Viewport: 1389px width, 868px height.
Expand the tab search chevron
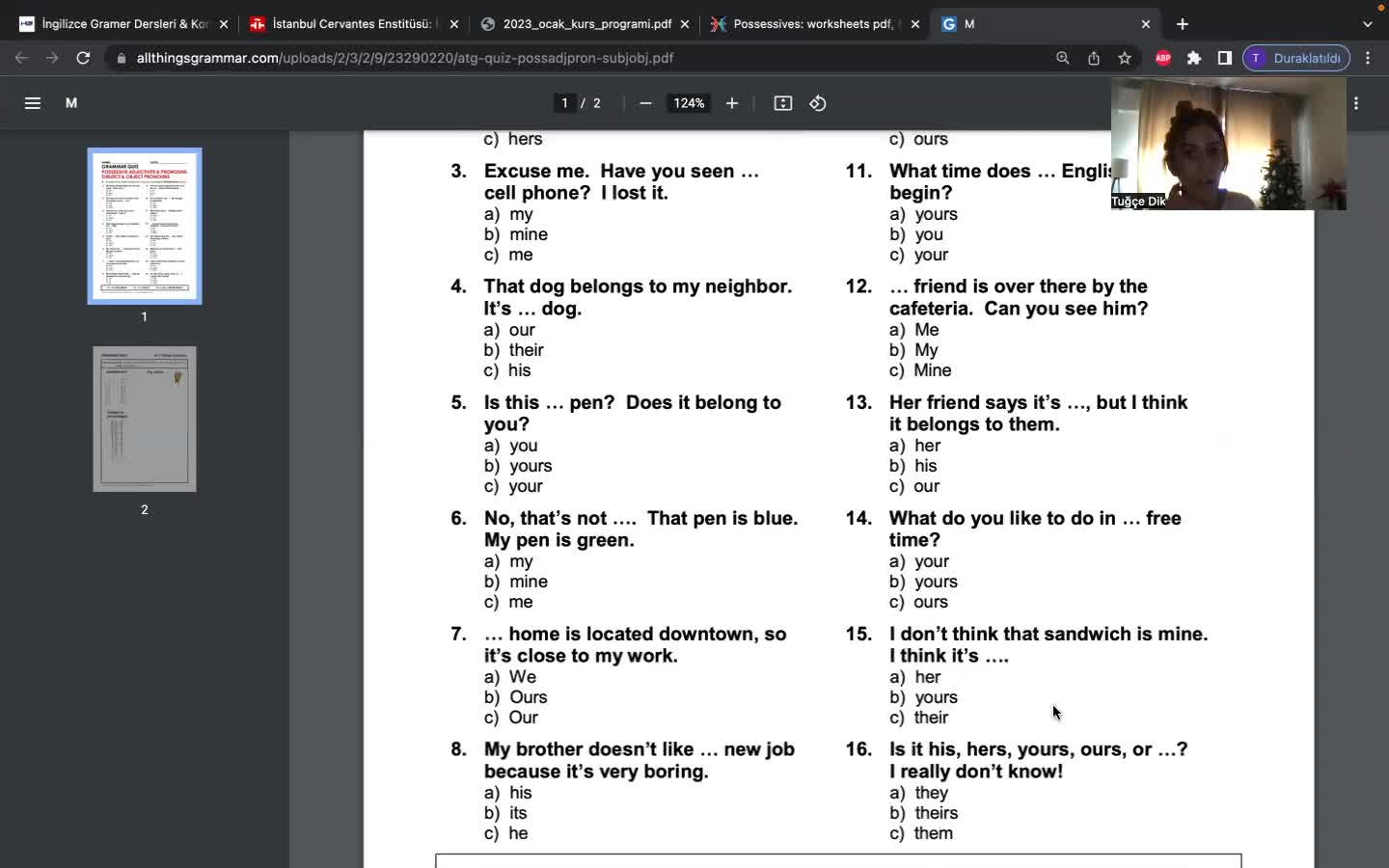(x=1368, y=24)
